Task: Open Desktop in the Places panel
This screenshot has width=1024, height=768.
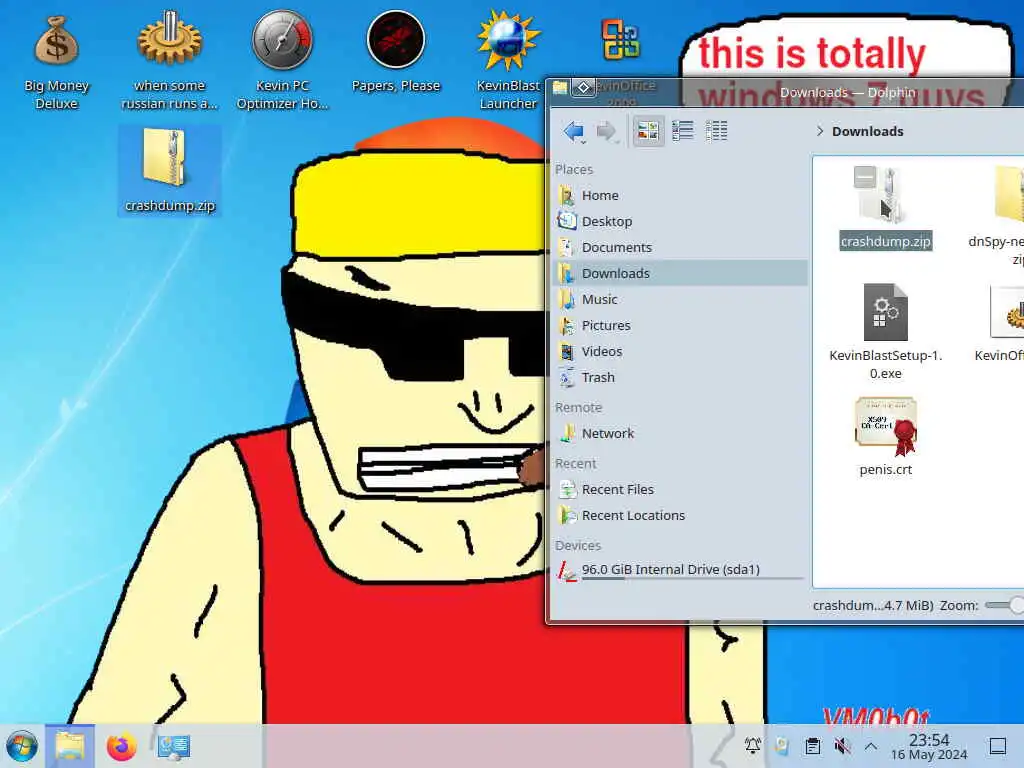Action: click(679, 221)
